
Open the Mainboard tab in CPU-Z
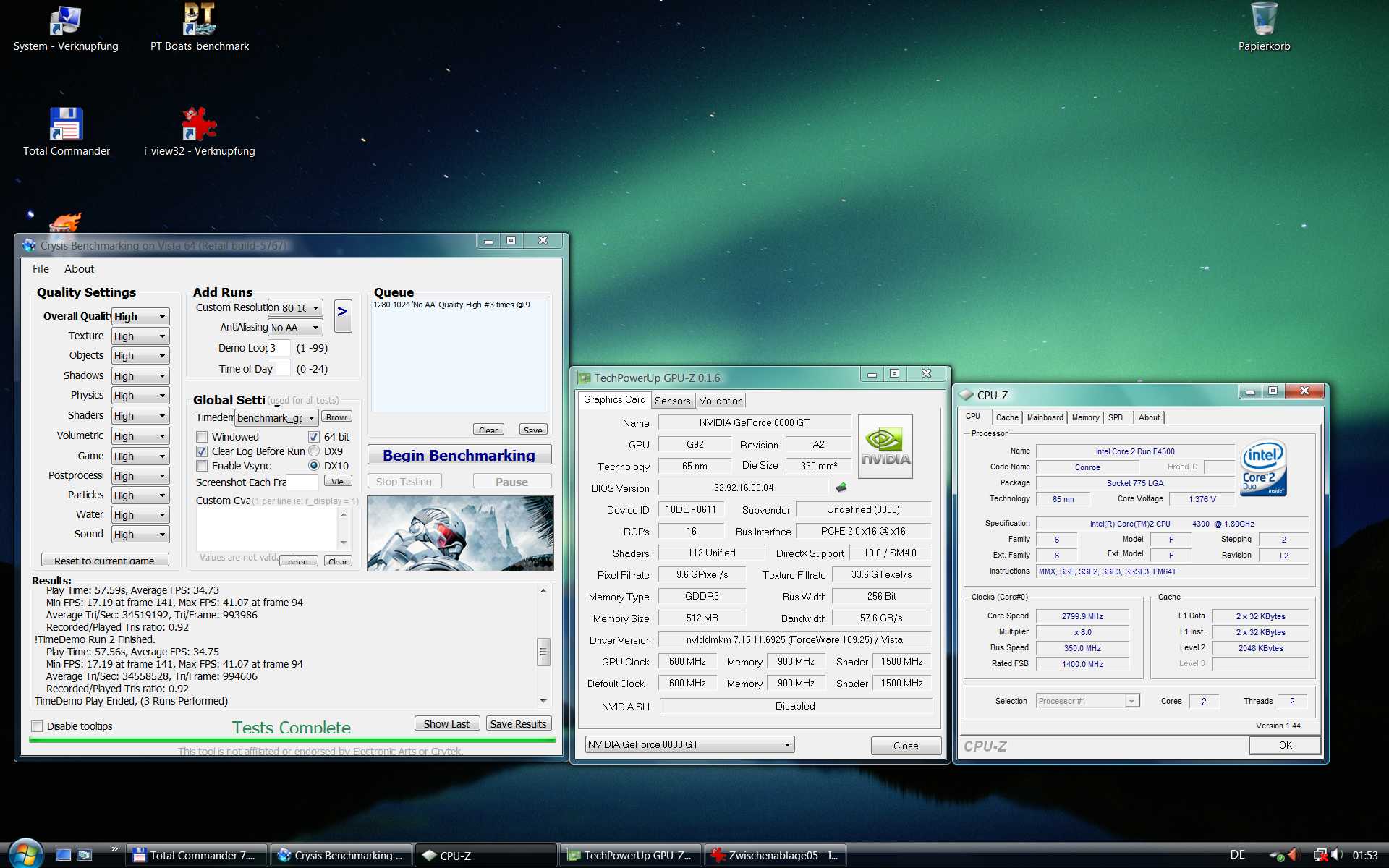coord(1045,417)
